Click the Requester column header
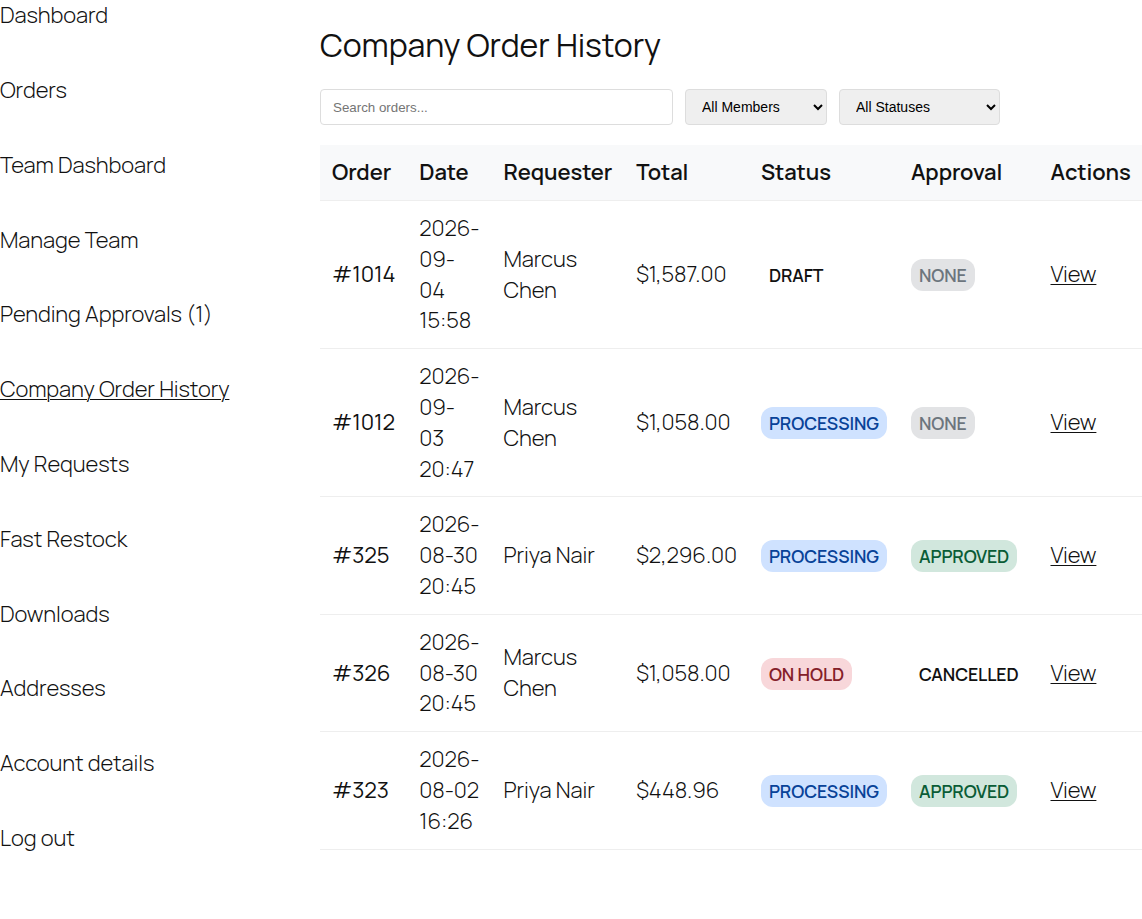Image resolution: width=1142 pixels, height=919 pixels. [x=557, y=173]
